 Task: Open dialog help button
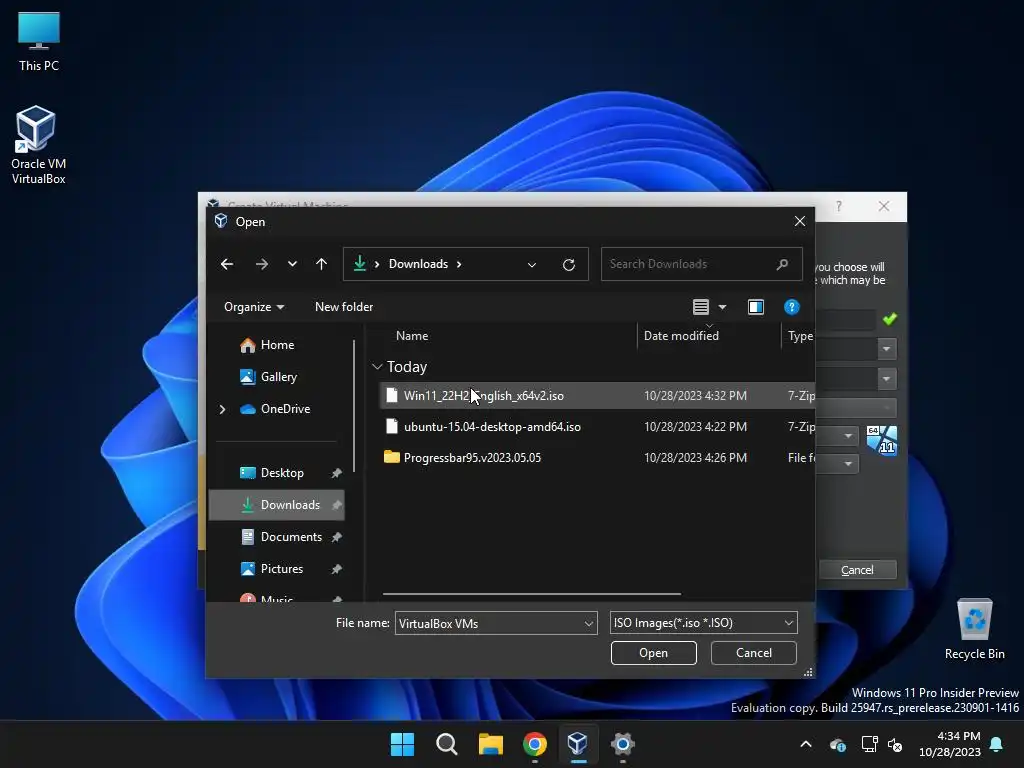792,307
